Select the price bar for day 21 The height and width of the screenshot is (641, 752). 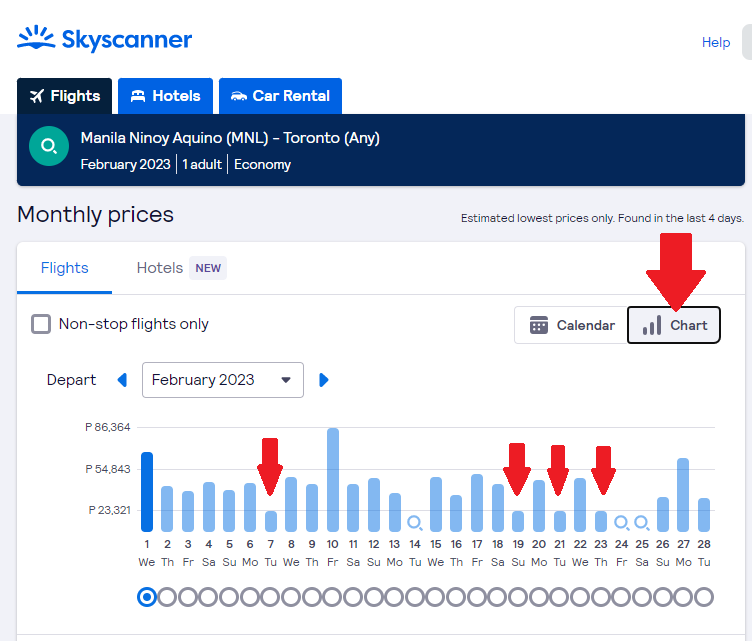560,521
